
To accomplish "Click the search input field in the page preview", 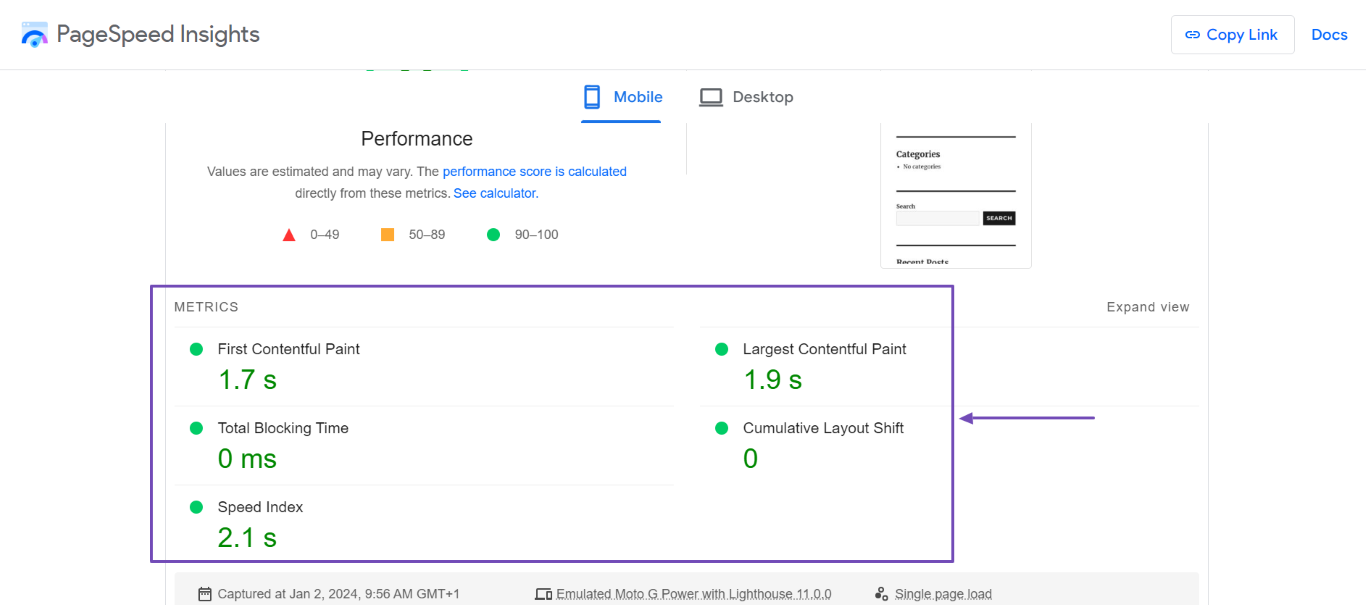I will [938, 217].
